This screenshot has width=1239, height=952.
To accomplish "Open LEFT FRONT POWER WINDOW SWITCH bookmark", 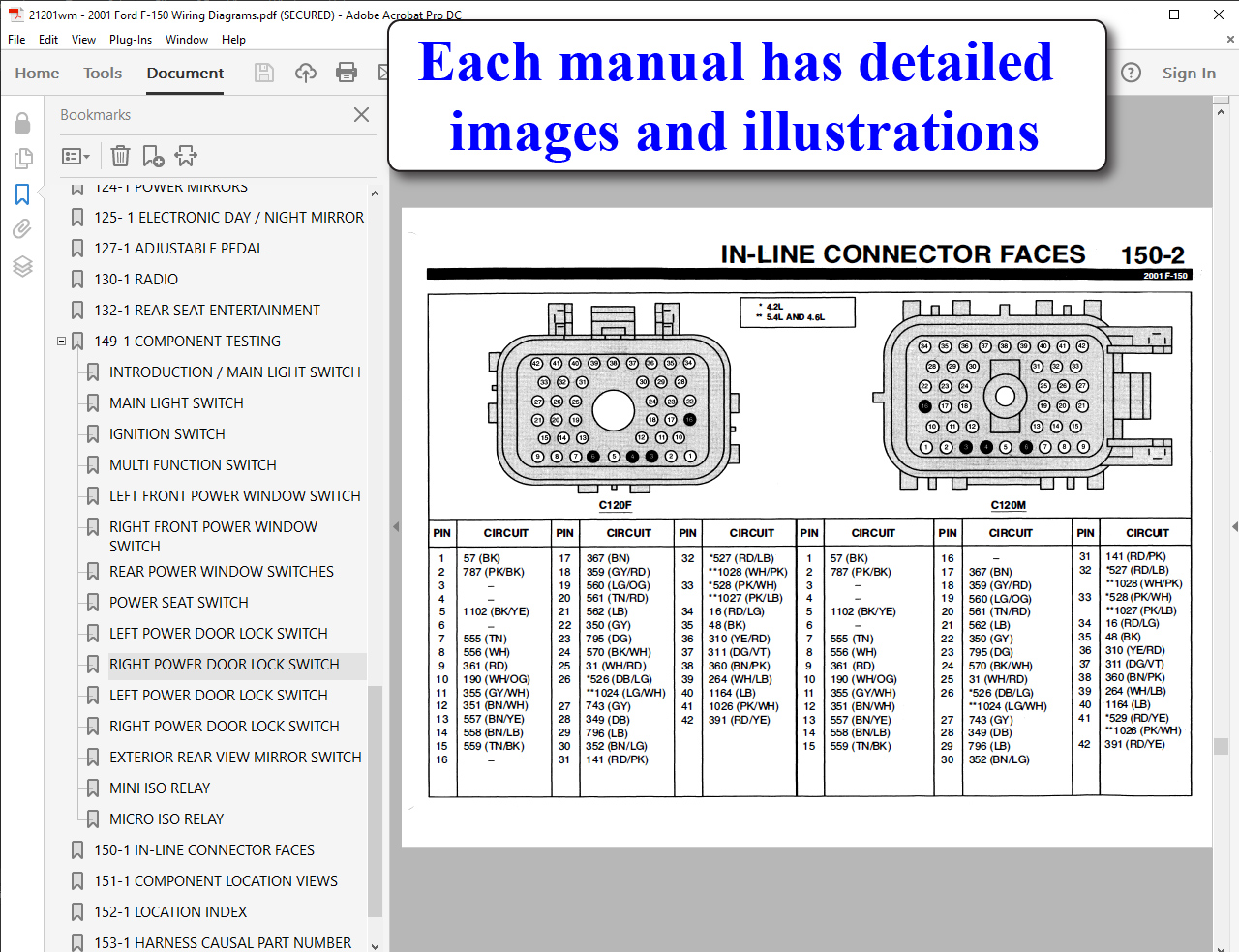I will click(234, 496).
